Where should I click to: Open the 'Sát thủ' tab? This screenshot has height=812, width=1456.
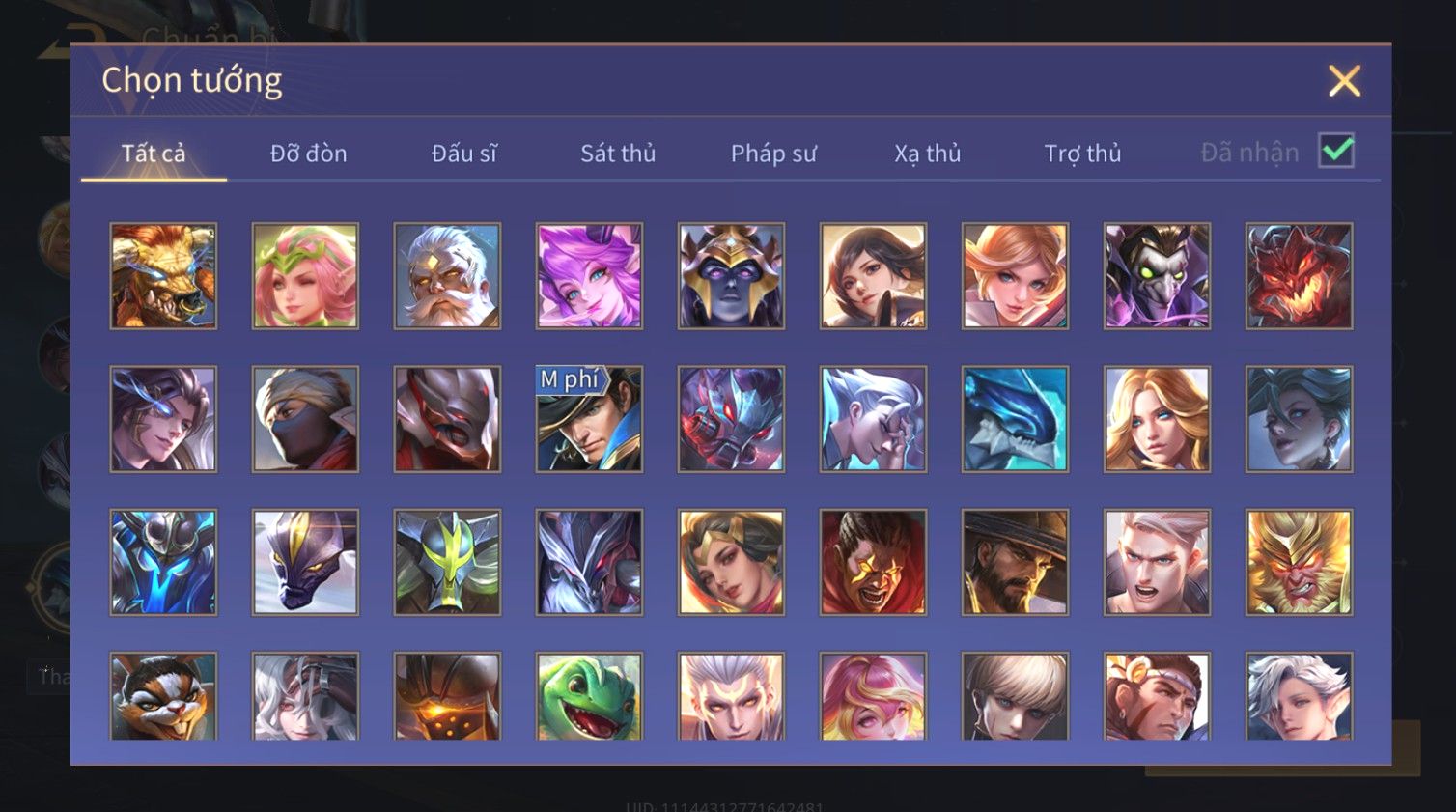coord(618,154)
